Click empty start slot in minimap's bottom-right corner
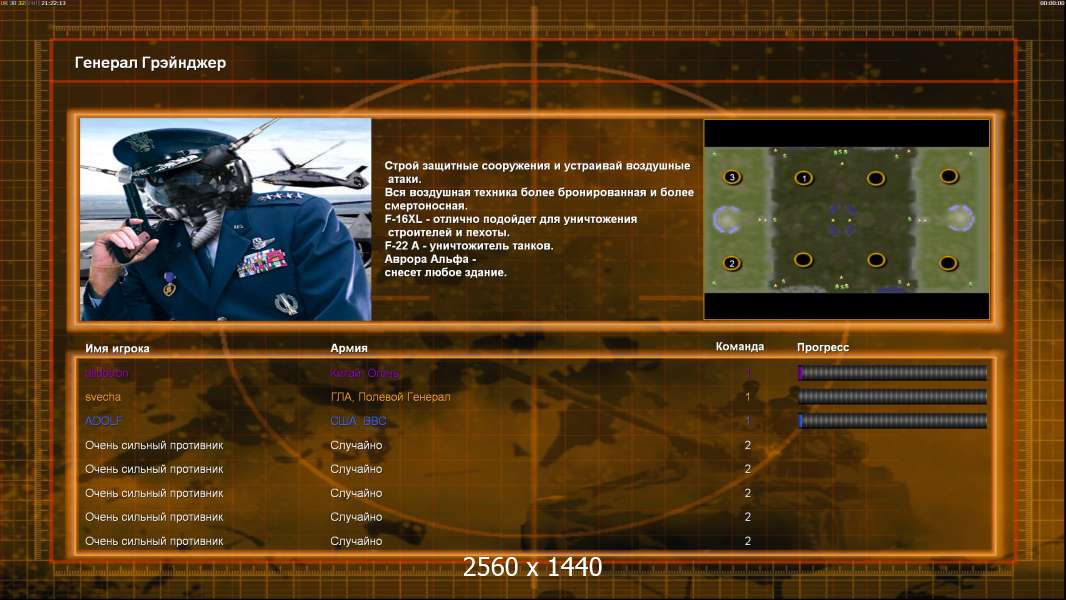 (x=949, y=262)
